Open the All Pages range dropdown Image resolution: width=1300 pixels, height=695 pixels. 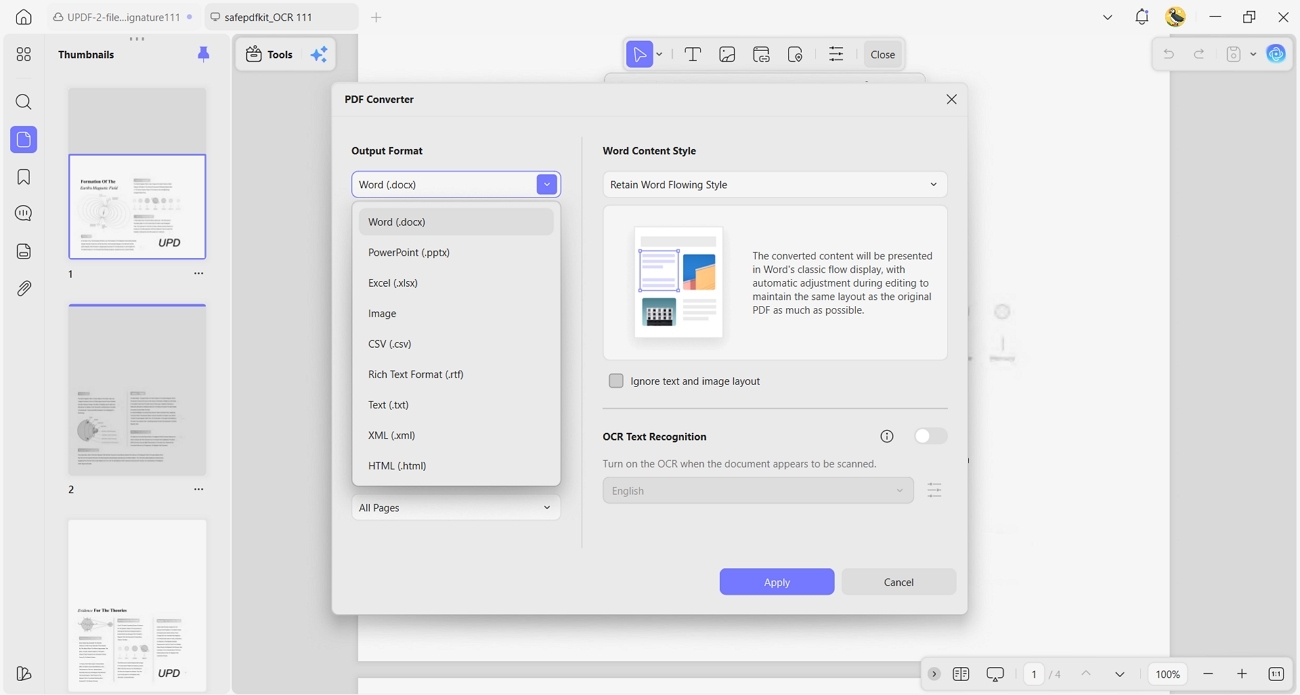click(x=456, y=508)
